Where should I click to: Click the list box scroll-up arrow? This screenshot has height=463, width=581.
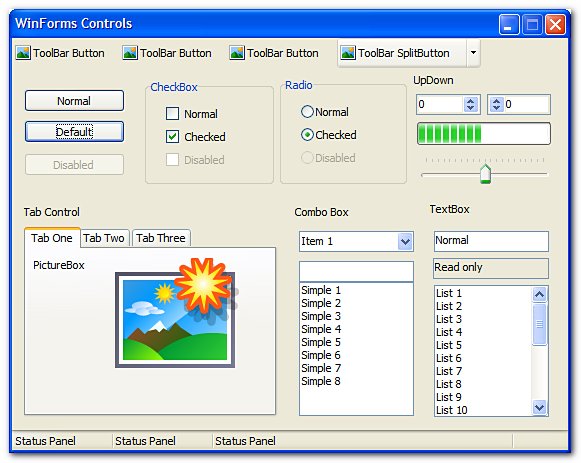click(540, 294)
